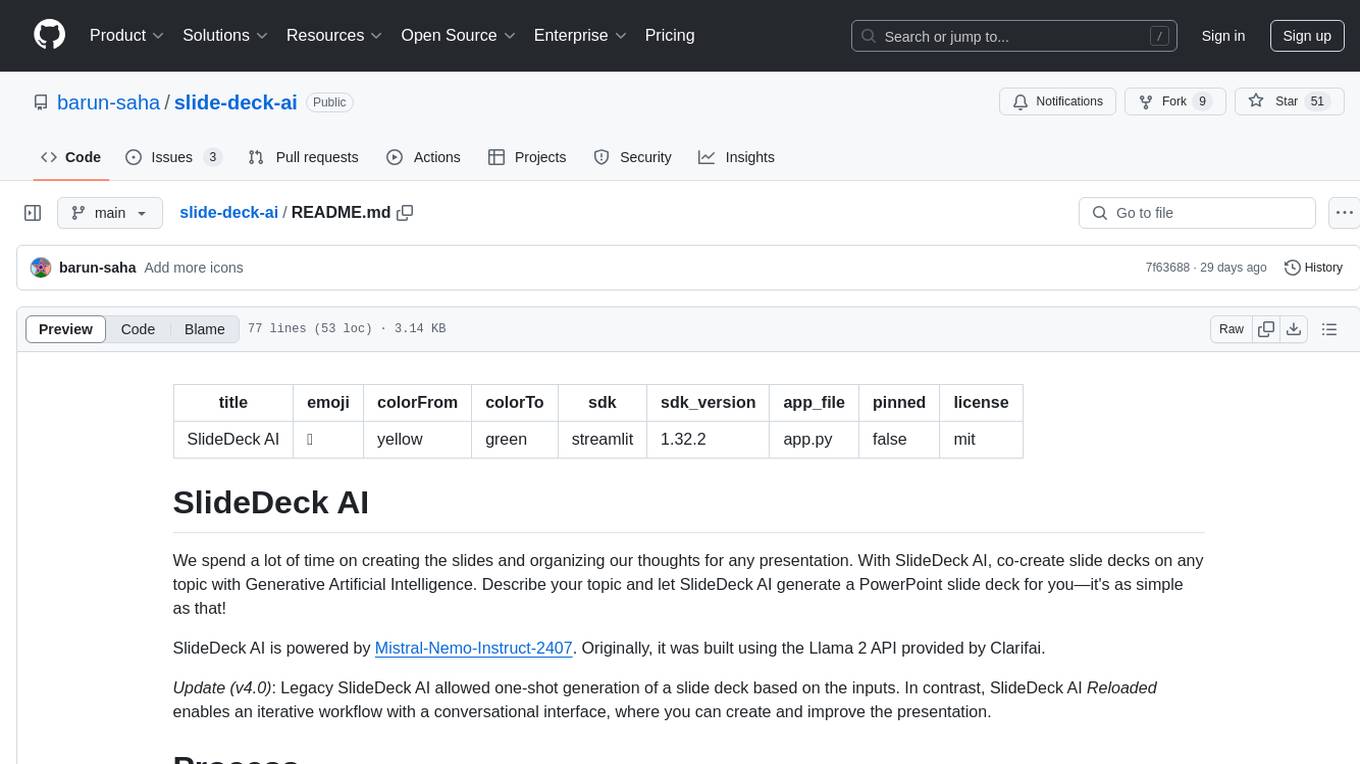Screen dimensions: 1360x764
Task: Click the mit license cell
Action: point(981,439)
